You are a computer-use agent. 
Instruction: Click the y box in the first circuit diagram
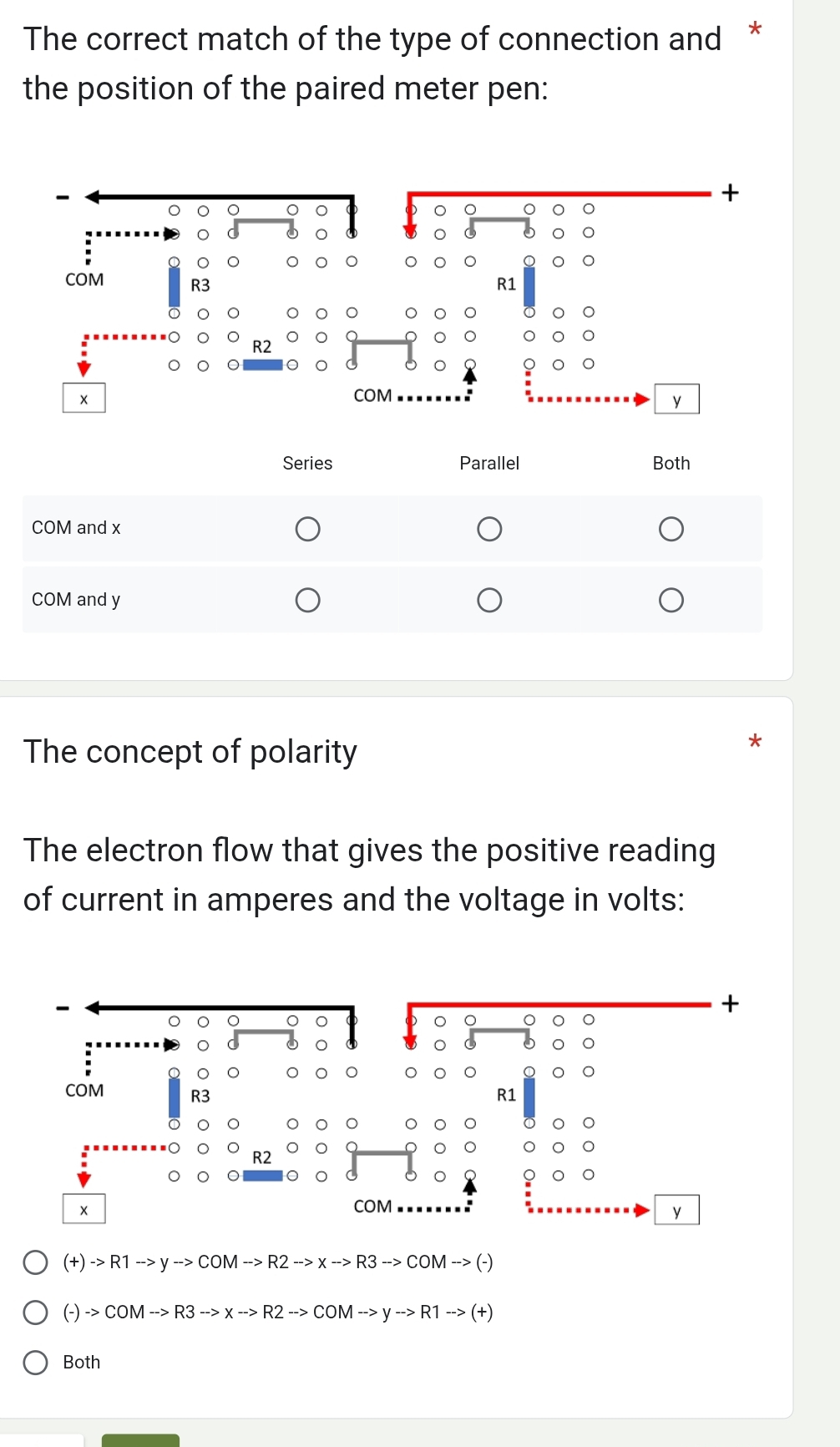(x=676, y=399)
